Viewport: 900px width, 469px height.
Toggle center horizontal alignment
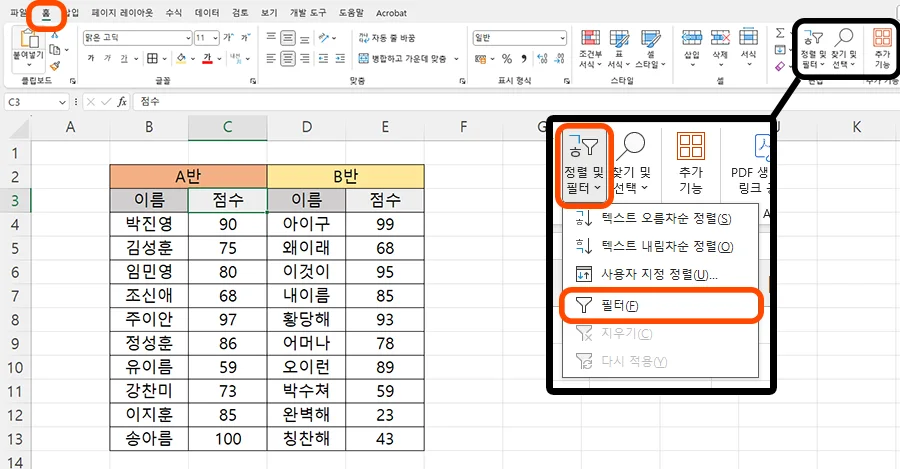288,59
